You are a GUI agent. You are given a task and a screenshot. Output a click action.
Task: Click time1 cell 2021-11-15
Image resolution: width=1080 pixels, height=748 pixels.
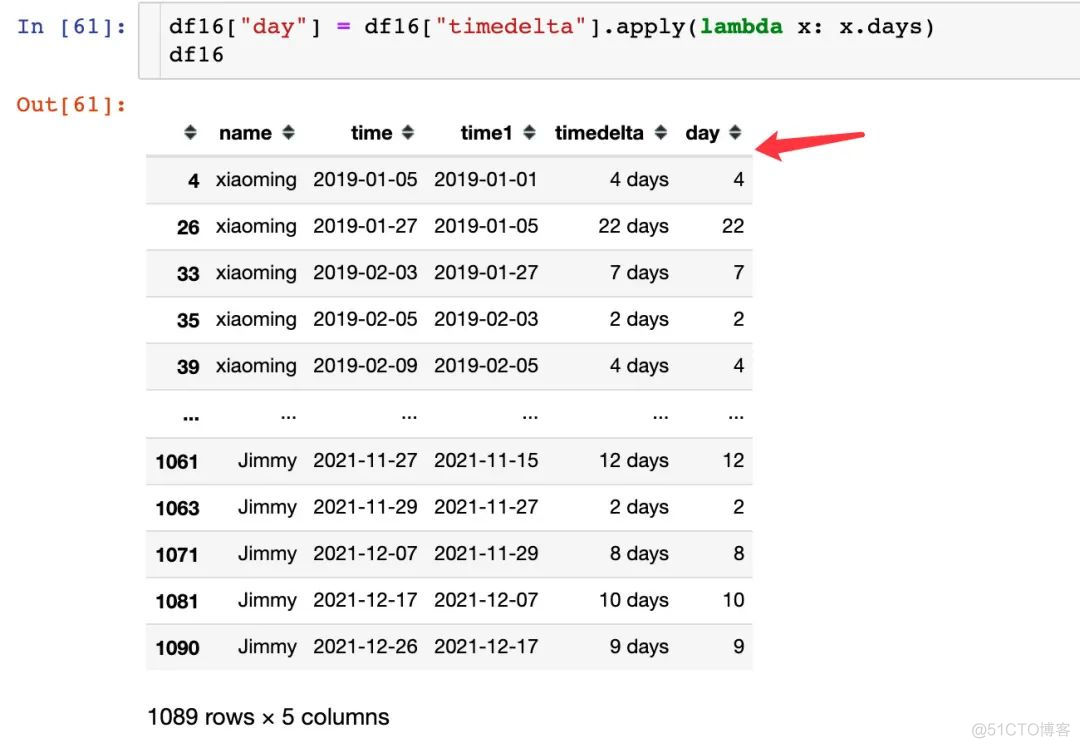click(486, 460)
